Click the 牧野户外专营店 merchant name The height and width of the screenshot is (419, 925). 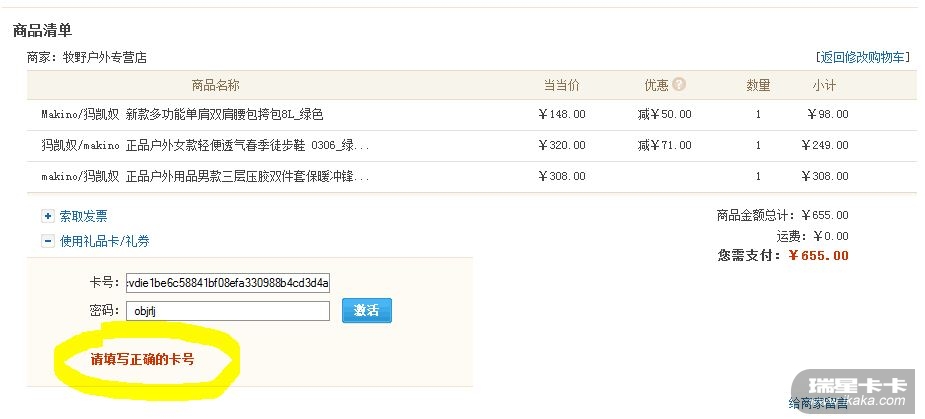(x=104, y=58)
